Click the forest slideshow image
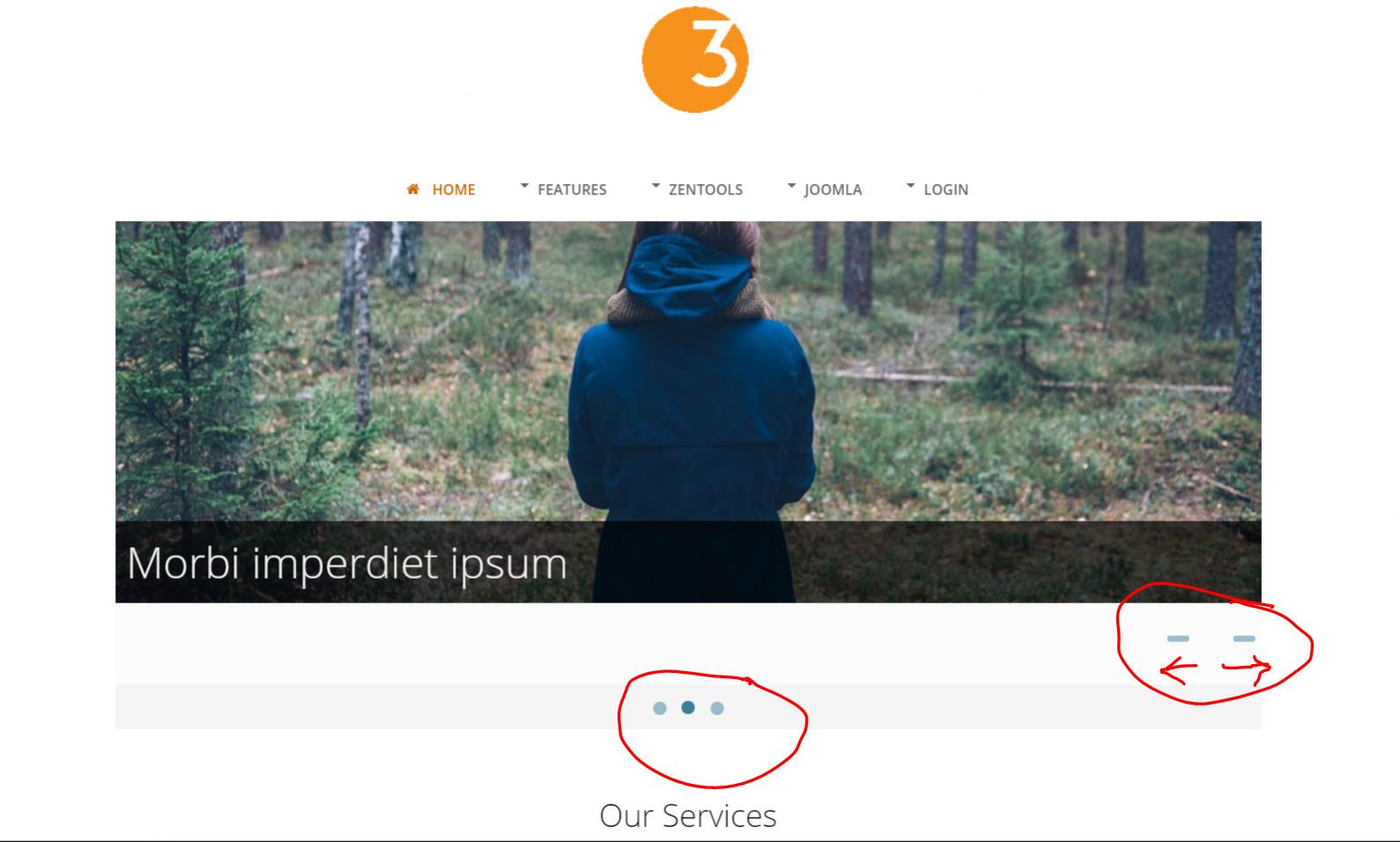 point(688,370)
